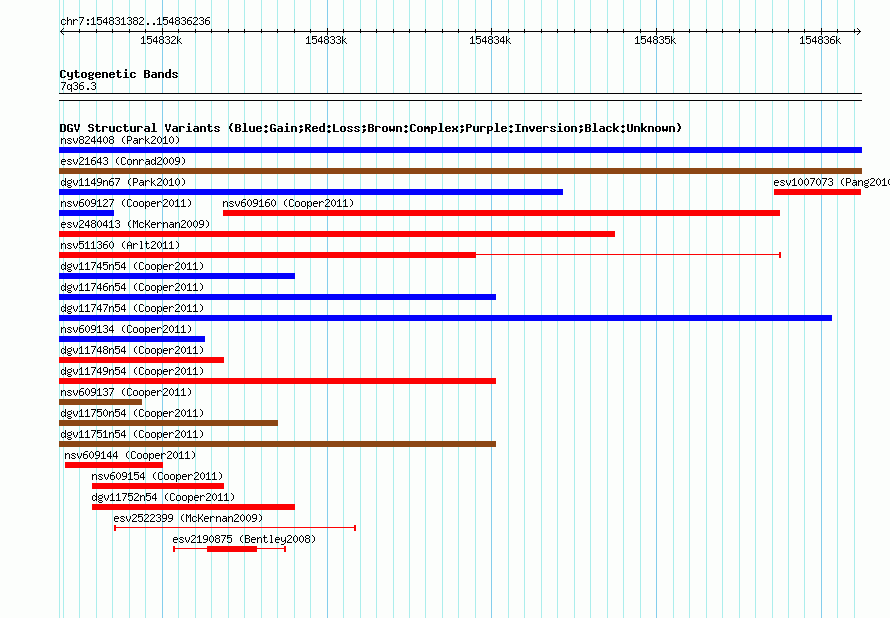Click the nsv609154 (Cooper2011) label
890x618 pixels.
coord(157,476)
